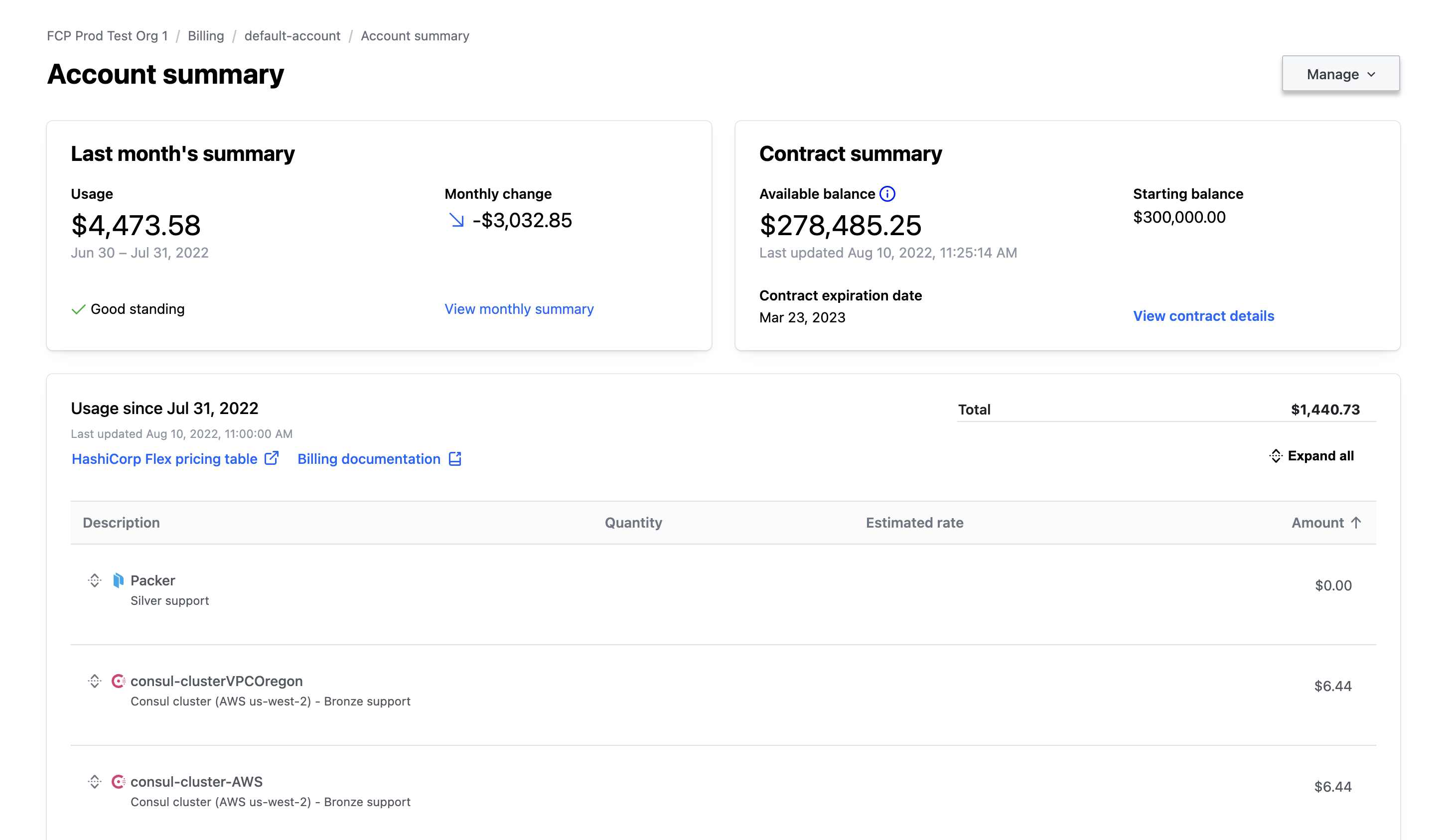Click the consul-cluster-AWS name
The image size is (1447, 840).
point(196,781)
